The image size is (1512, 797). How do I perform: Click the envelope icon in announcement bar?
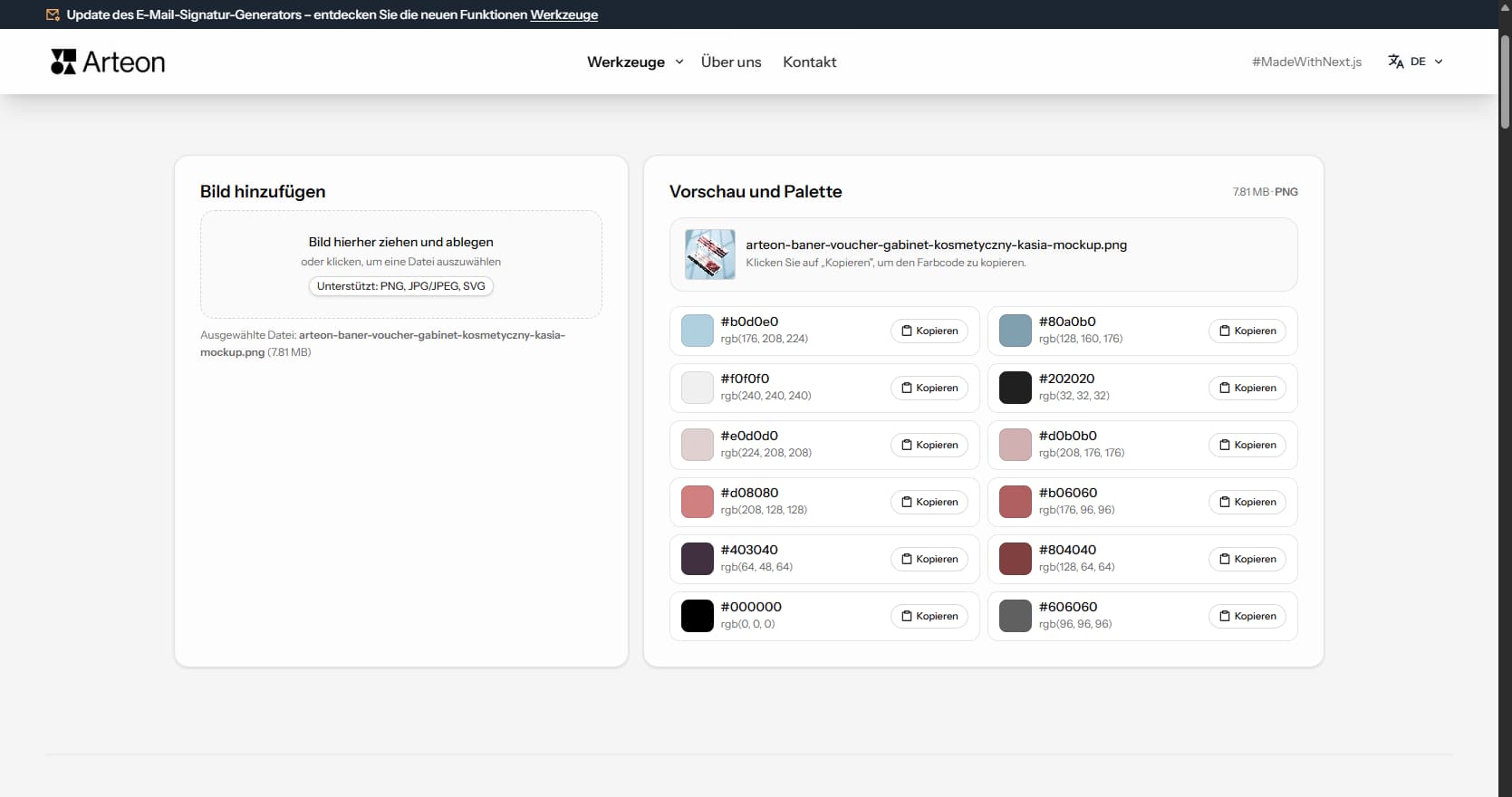[53, 14]
